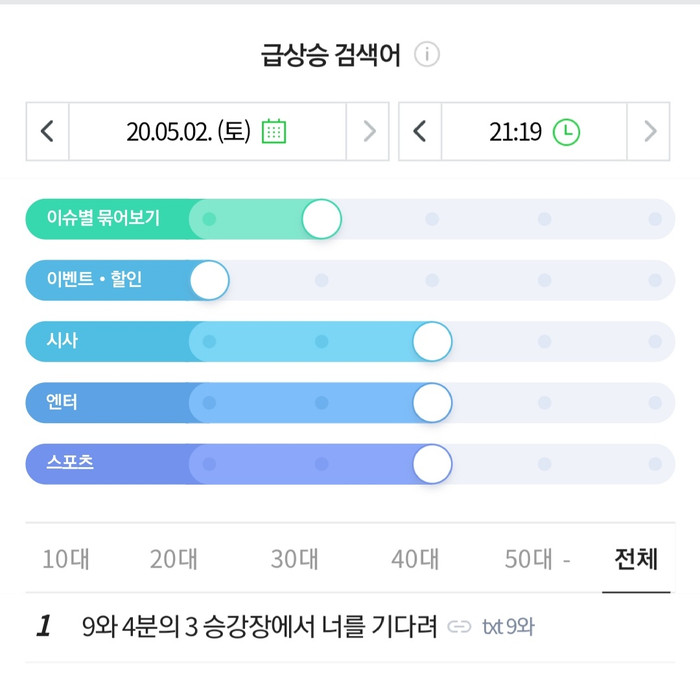Click the info icon beside 급상승 검색어

pyautogui.click(x=427, y=54)
